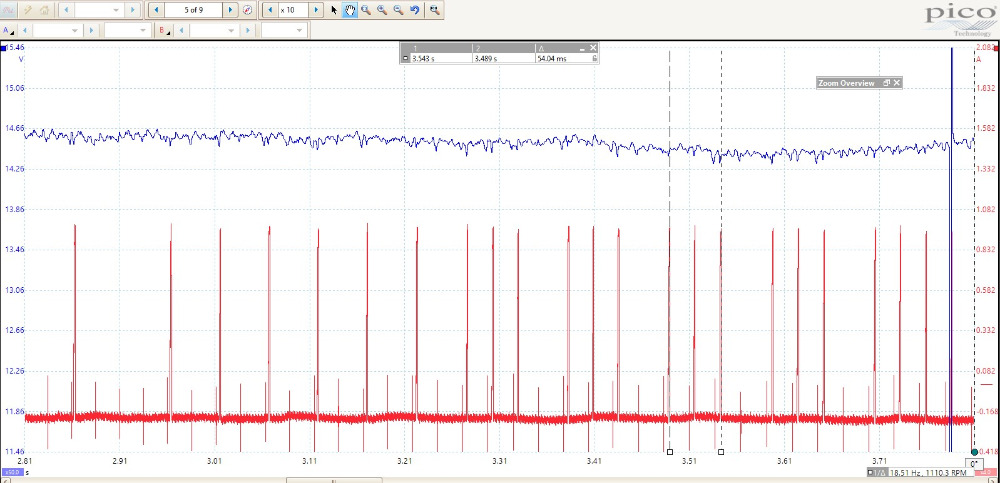Open the buffer navigator compass icon
Viewport: 1000px width, 483px height.
[x=247, y=10]
